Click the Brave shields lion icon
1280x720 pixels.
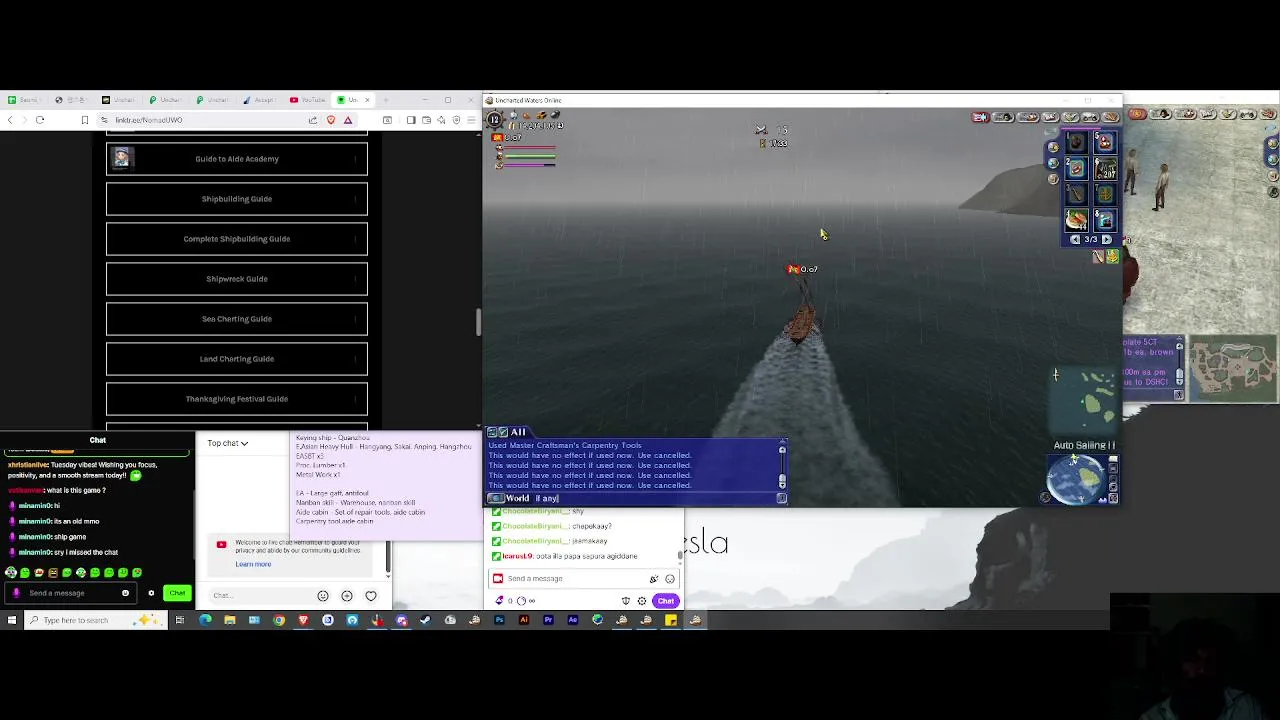331,120
